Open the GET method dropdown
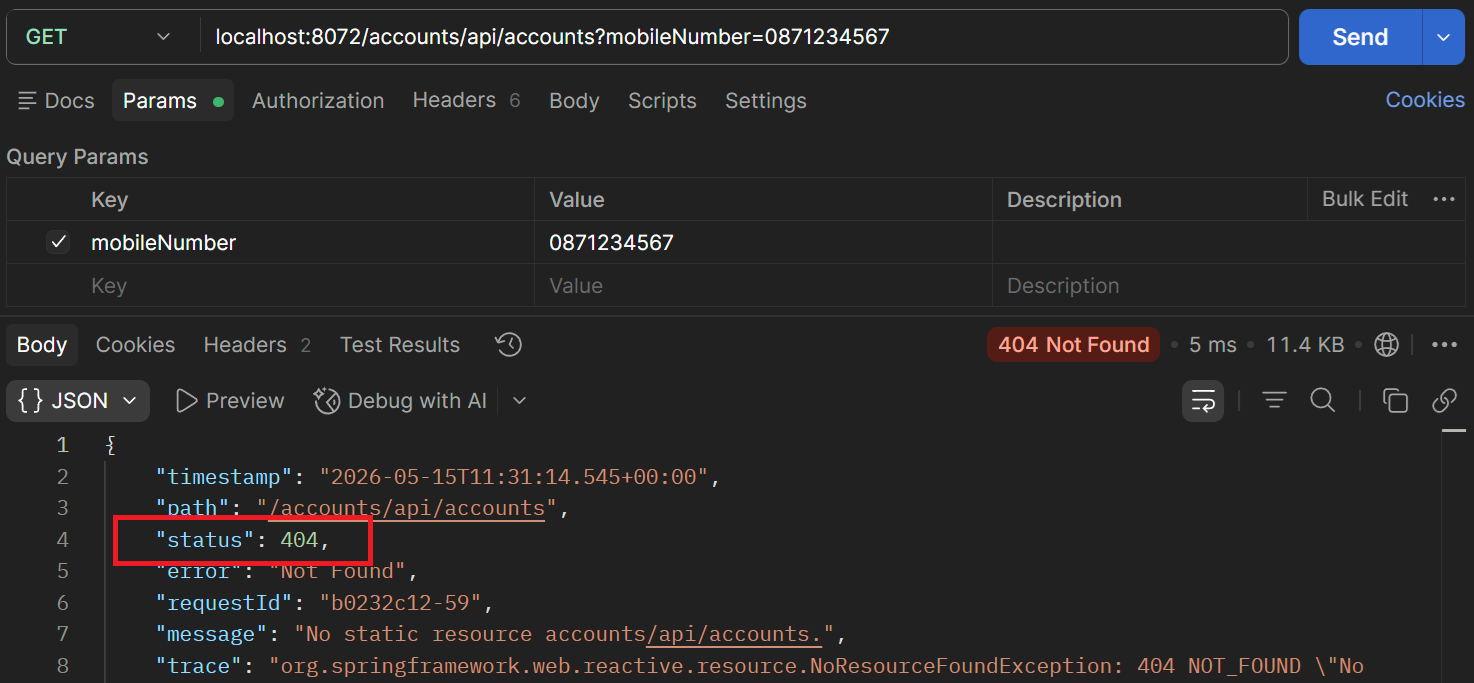 click(x=98, y=37)
